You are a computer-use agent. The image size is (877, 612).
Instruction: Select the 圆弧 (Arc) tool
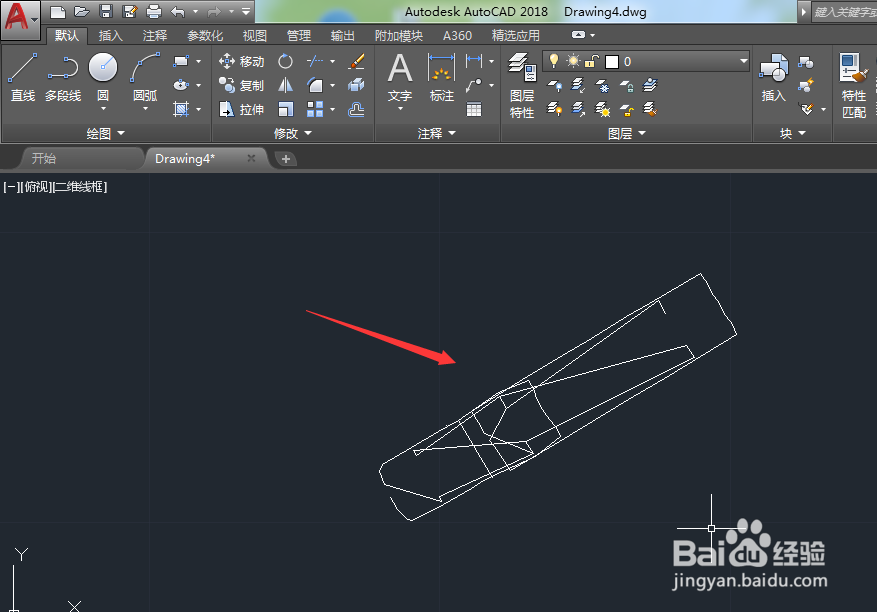click(145, 78)
